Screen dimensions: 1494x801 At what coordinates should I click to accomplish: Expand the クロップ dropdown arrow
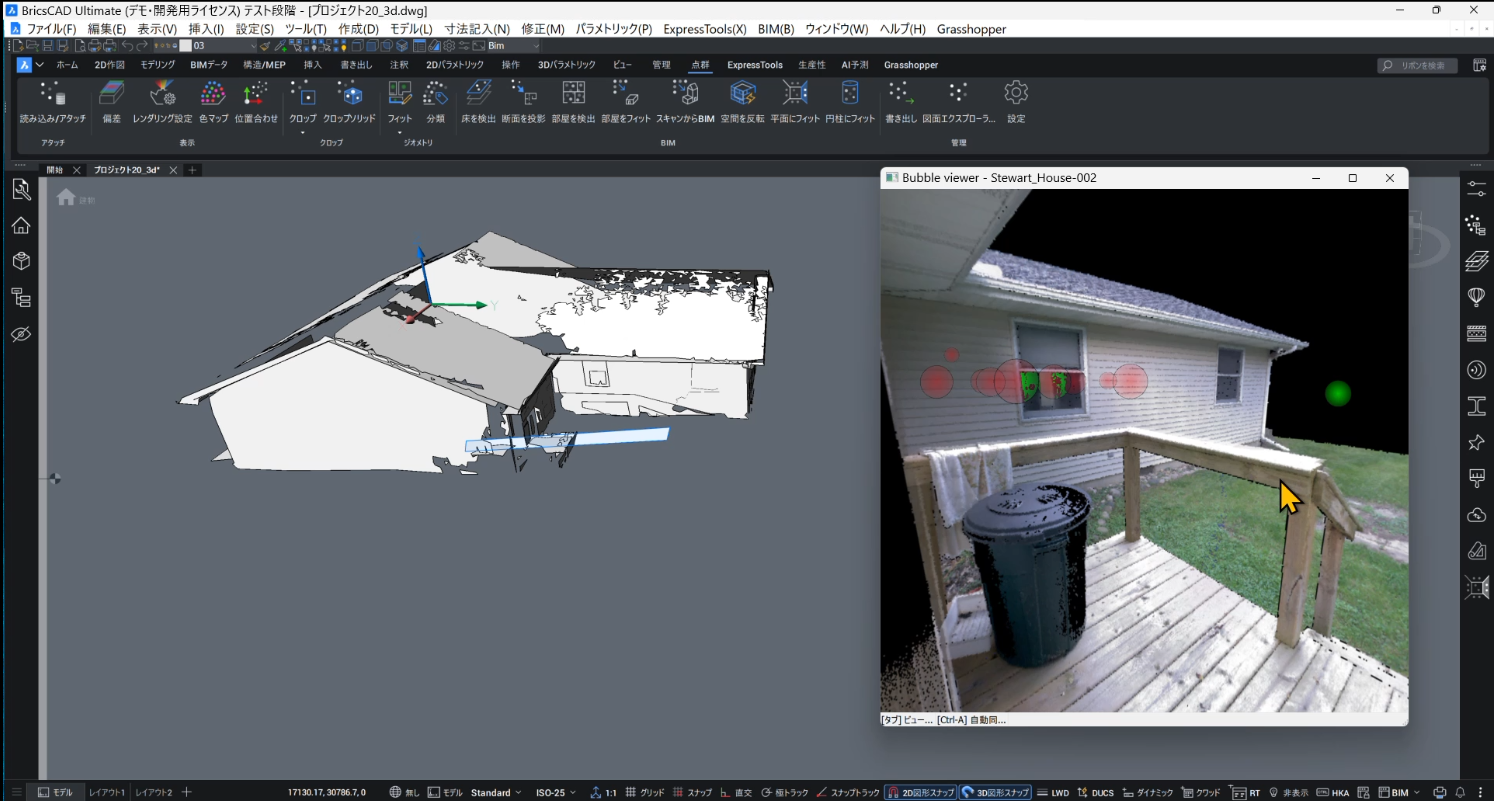303,131
